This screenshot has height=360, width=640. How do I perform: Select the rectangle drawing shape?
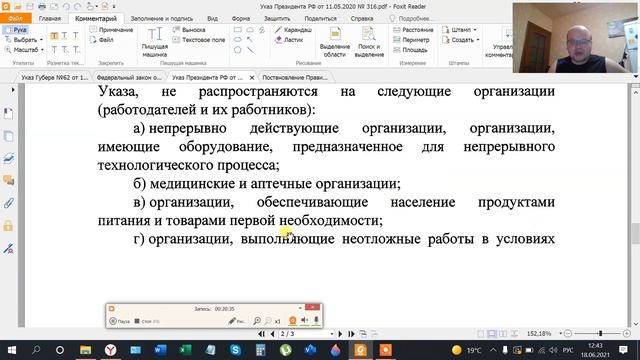238,30
